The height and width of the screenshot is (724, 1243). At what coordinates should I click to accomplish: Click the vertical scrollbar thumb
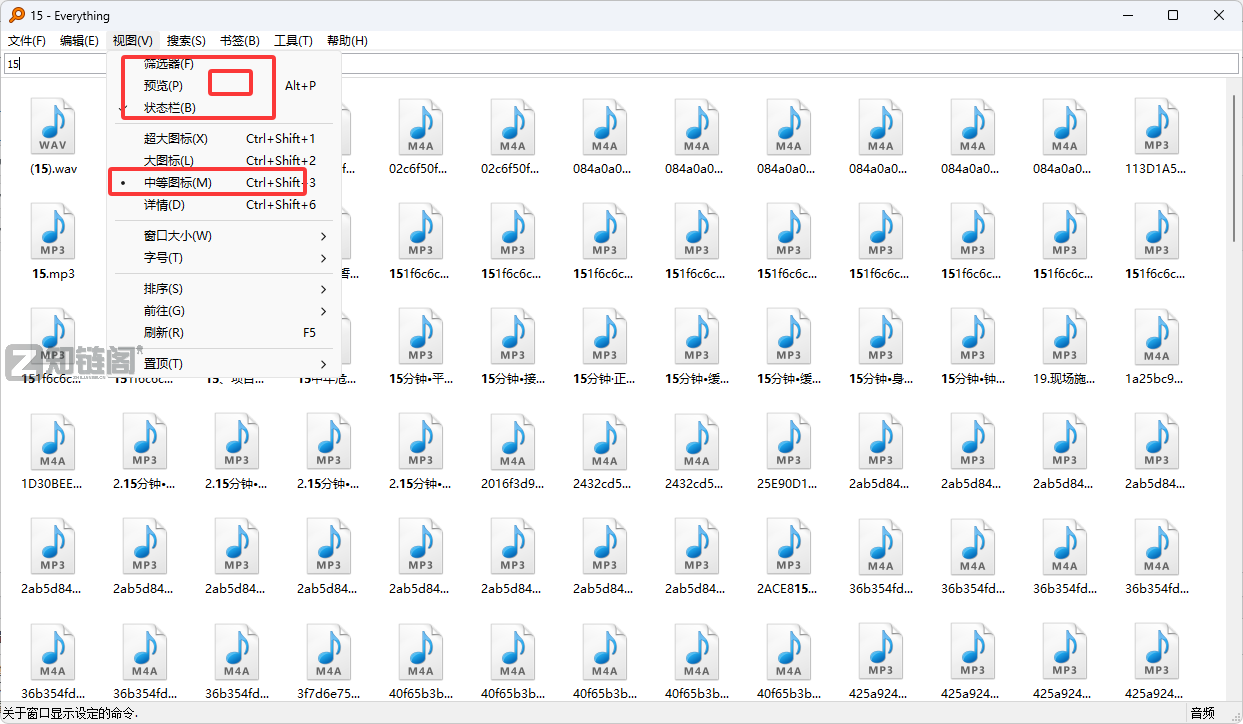[1234, 170]
